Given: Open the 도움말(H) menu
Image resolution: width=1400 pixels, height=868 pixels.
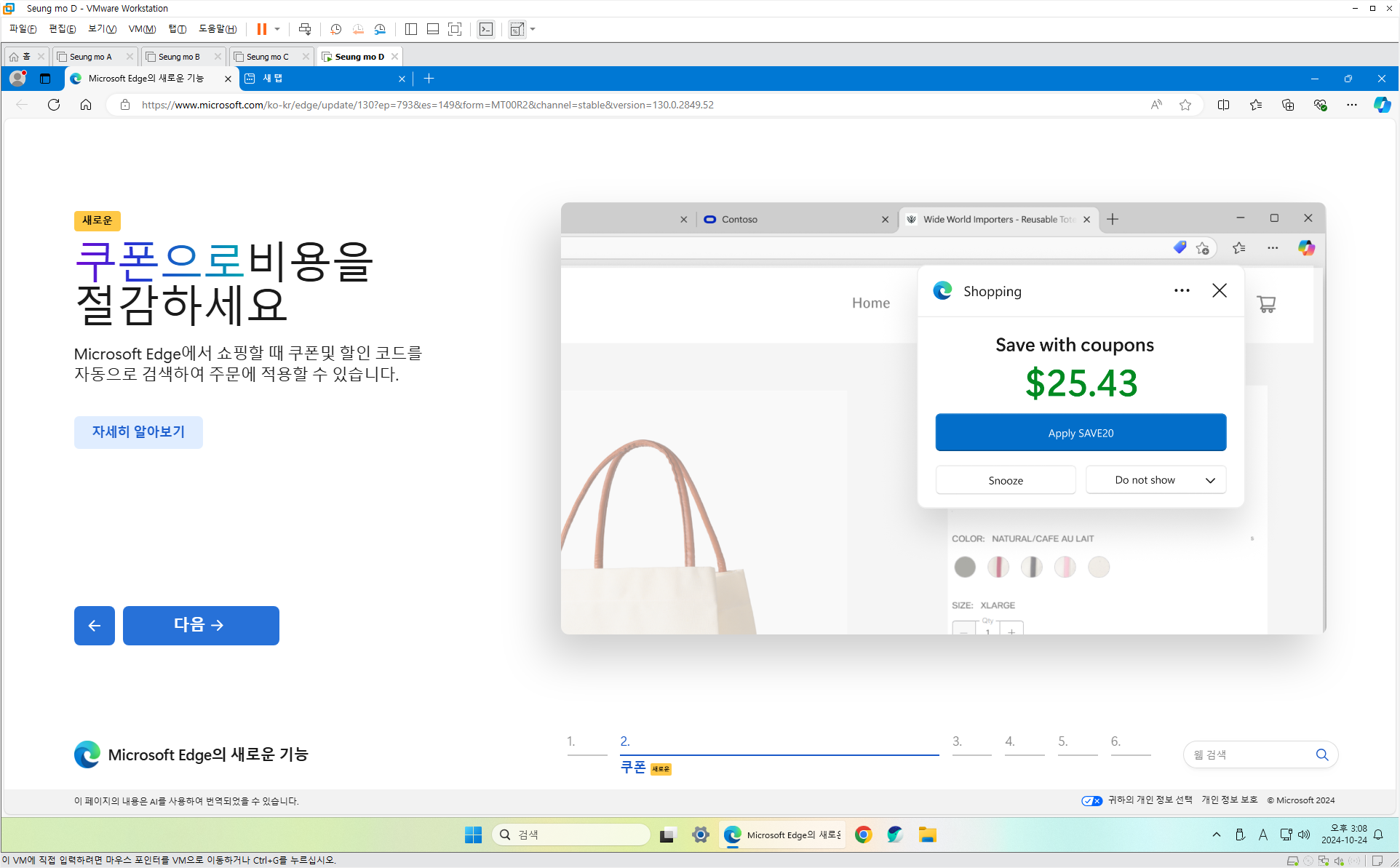Looking at the screenshot, I should 218,29.
